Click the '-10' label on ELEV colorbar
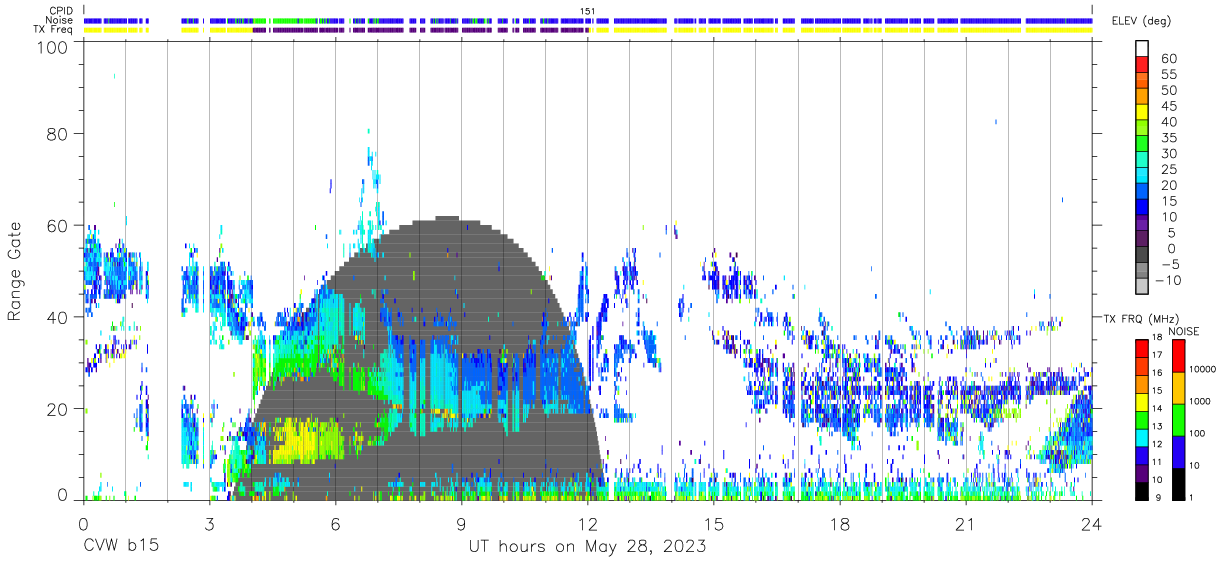 click(1168, 280)
